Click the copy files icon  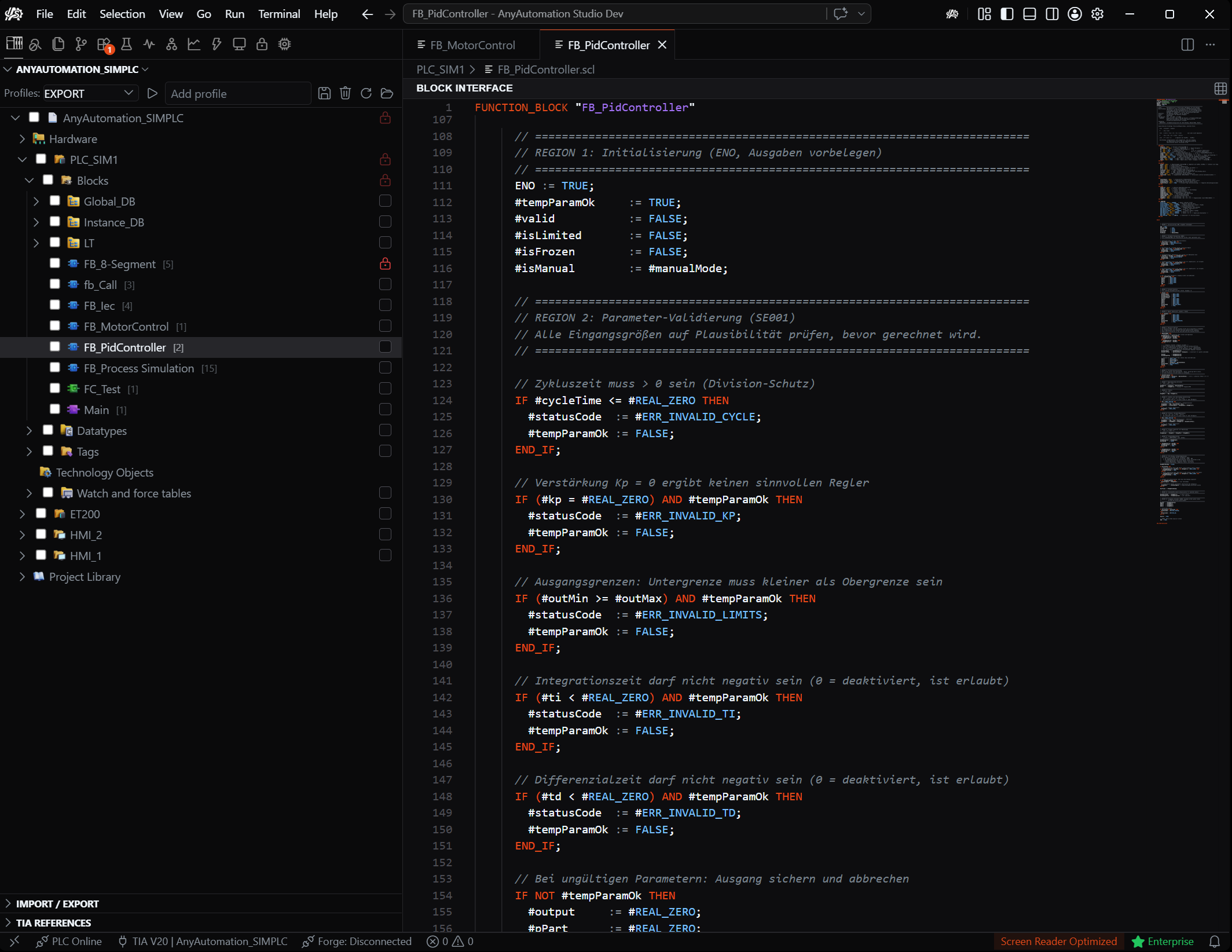tap(58, 44)
